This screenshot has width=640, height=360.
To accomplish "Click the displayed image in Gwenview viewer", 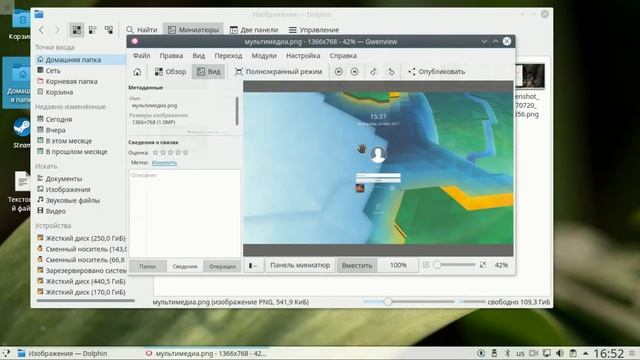I will [378, 168].
